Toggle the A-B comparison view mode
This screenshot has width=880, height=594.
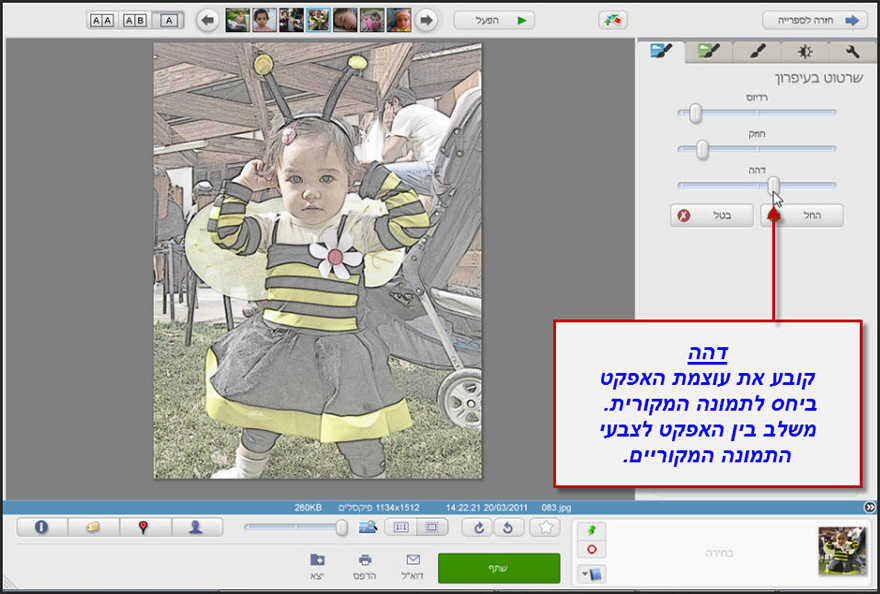133,20
